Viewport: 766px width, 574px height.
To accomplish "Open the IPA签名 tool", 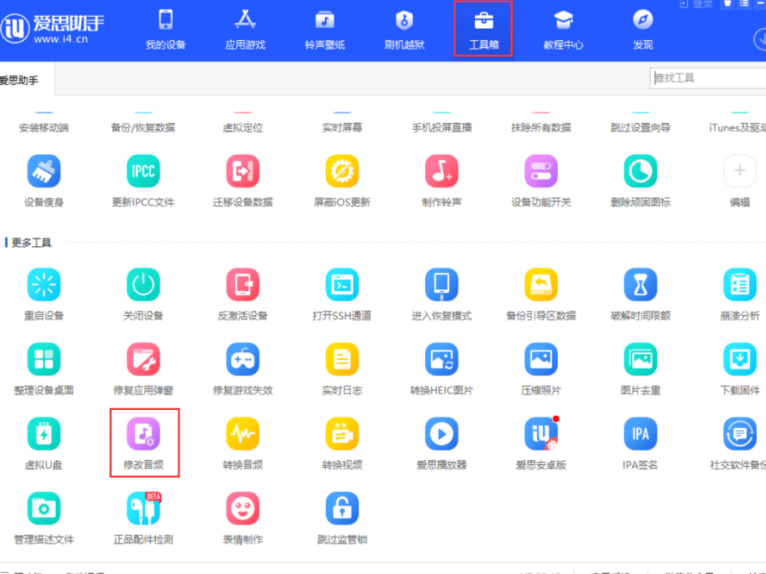I will pos(640,434).
